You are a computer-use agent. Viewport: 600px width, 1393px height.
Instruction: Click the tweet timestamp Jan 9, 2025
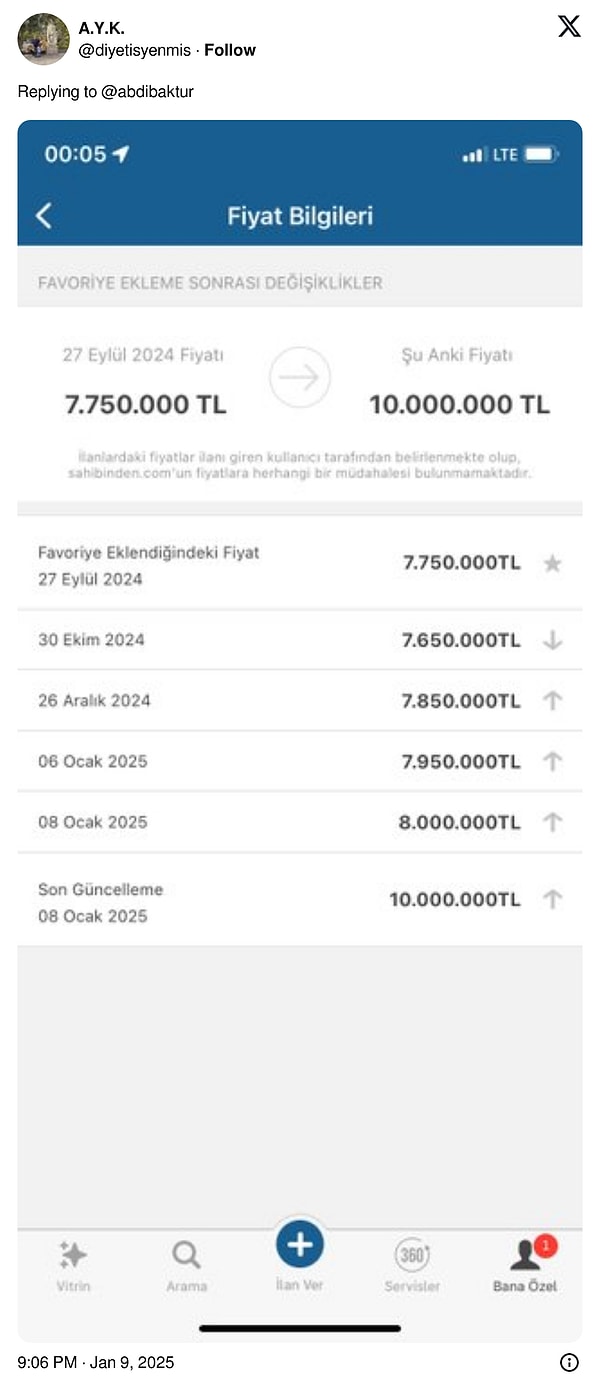tap(96, 1362)
